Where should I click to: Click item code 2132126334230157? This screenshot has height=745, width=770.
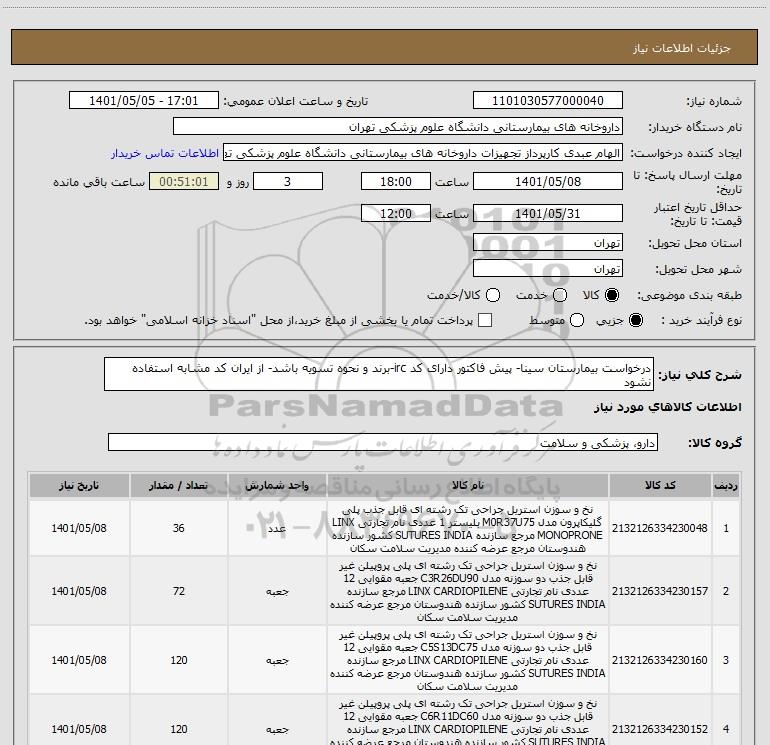660,591
